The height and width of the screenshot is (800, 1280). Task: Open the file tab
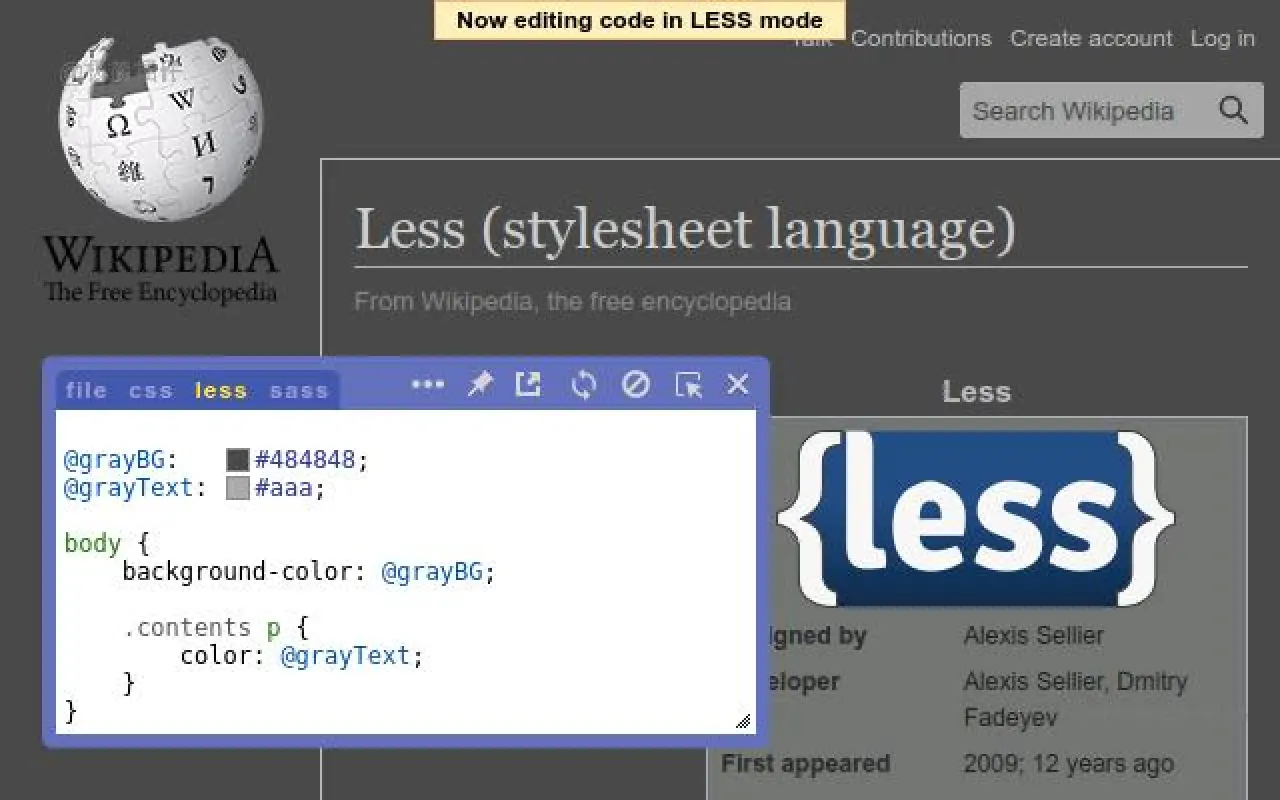(85, 390)
